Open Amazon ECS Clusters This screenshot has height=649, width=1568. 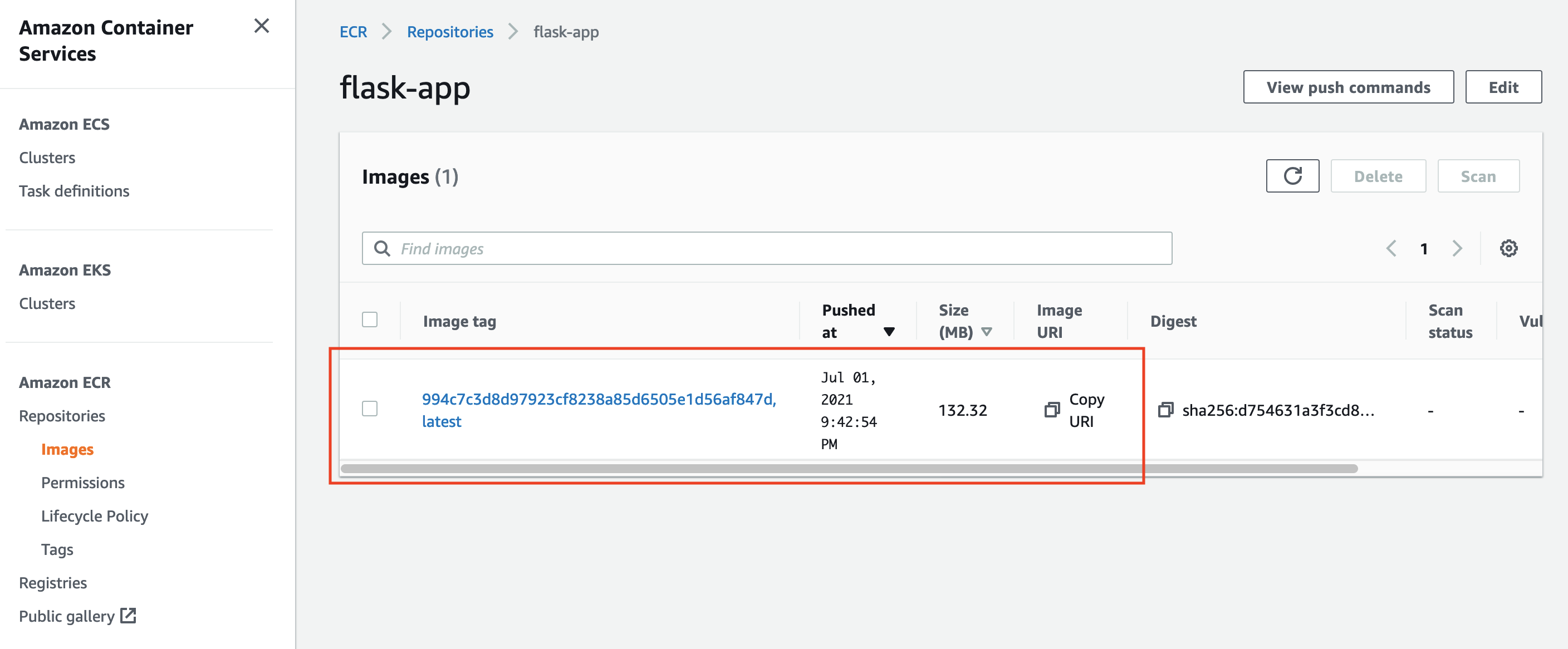click(x=47, y=158)
